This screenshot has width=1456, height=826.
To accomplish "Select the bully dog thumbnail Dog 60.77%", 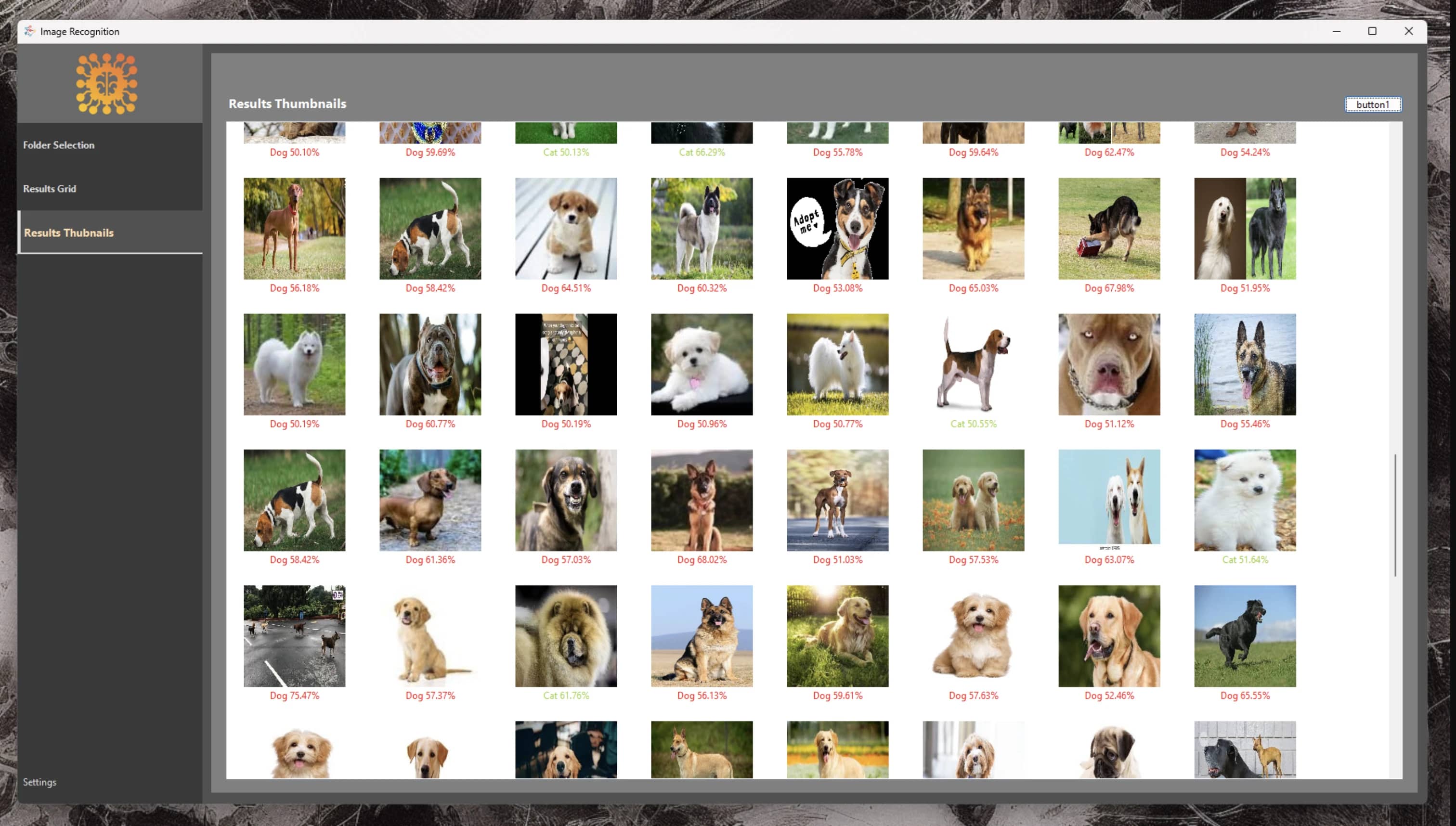I will 430,364.
